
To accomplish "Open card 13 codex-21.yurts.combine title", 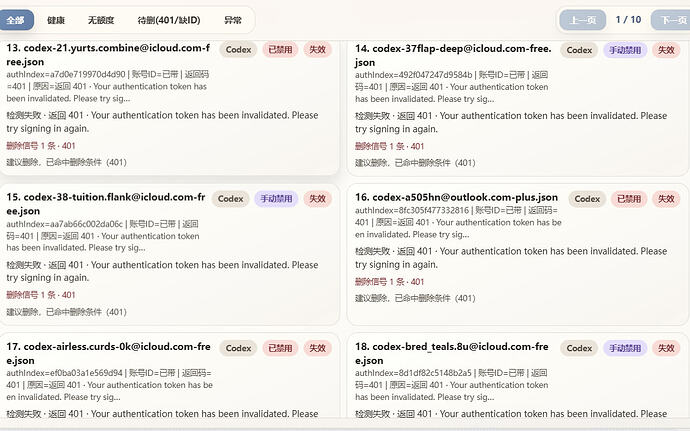I will [x=108, y=55].
